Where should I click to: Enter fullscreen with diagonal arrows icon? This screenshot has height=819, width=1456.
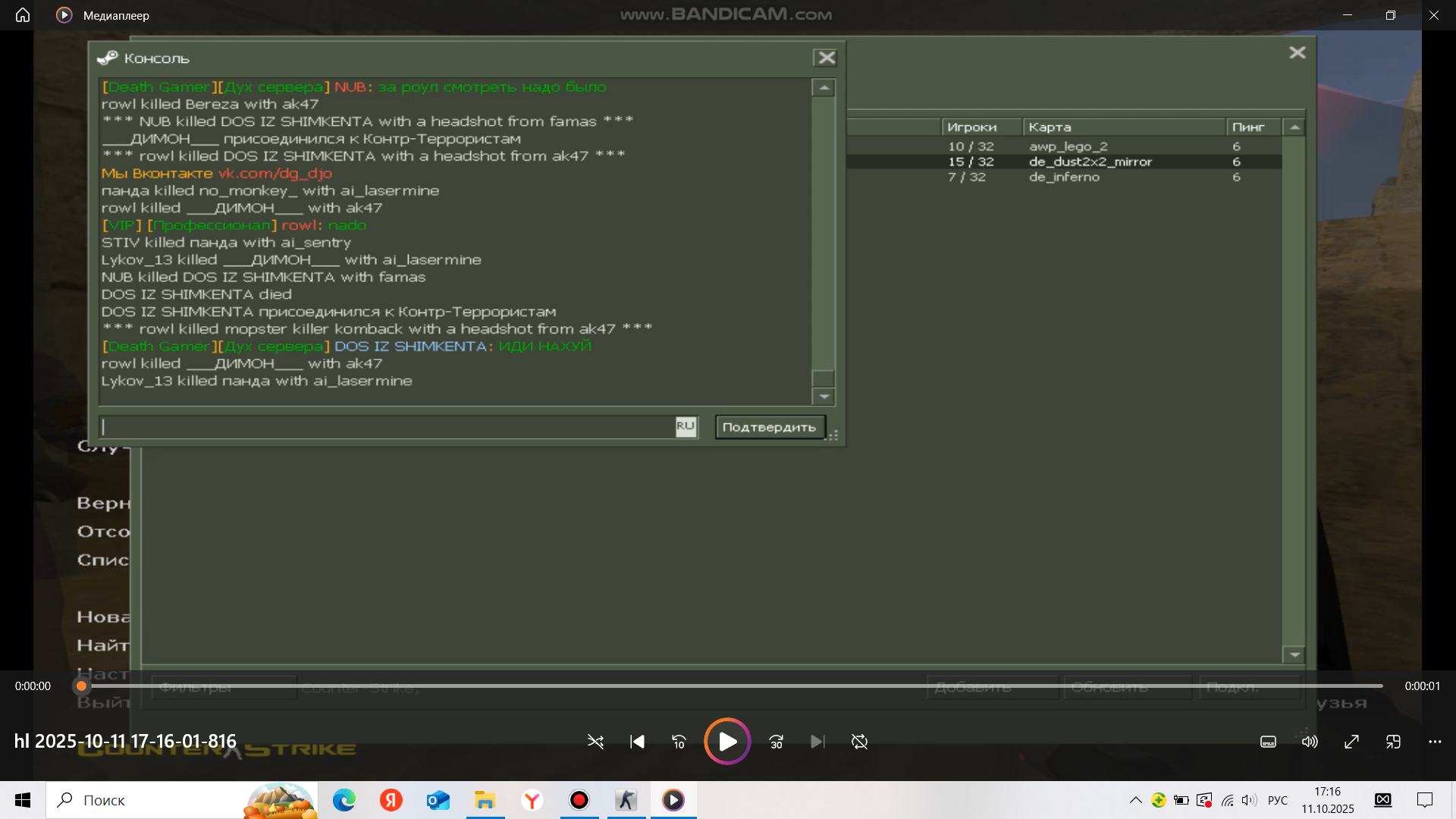pos(1351,742)
